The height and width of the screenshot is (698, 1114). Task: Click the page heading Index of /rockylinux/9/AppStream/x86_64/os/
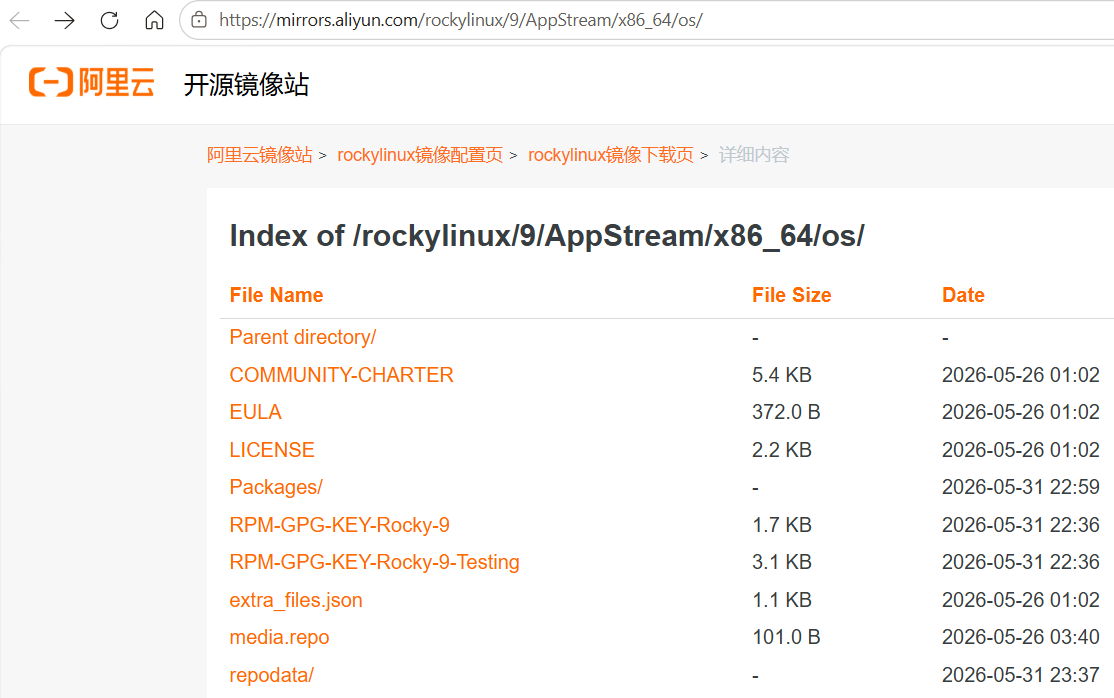pyautogui.click(x=547, y=236)
